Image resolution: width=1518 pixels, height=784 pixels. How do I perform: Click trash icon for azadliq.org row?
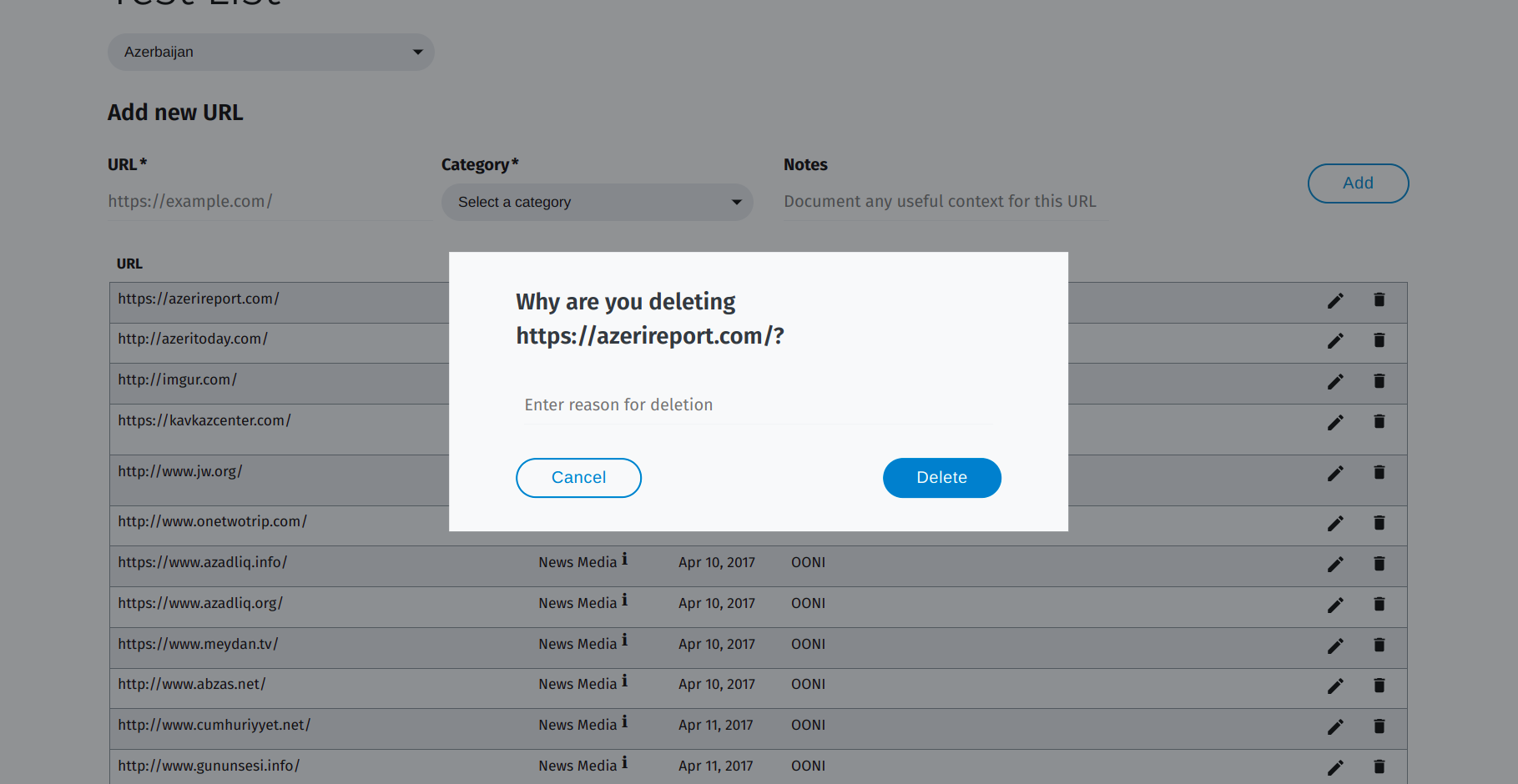(x=1379, y=604)
